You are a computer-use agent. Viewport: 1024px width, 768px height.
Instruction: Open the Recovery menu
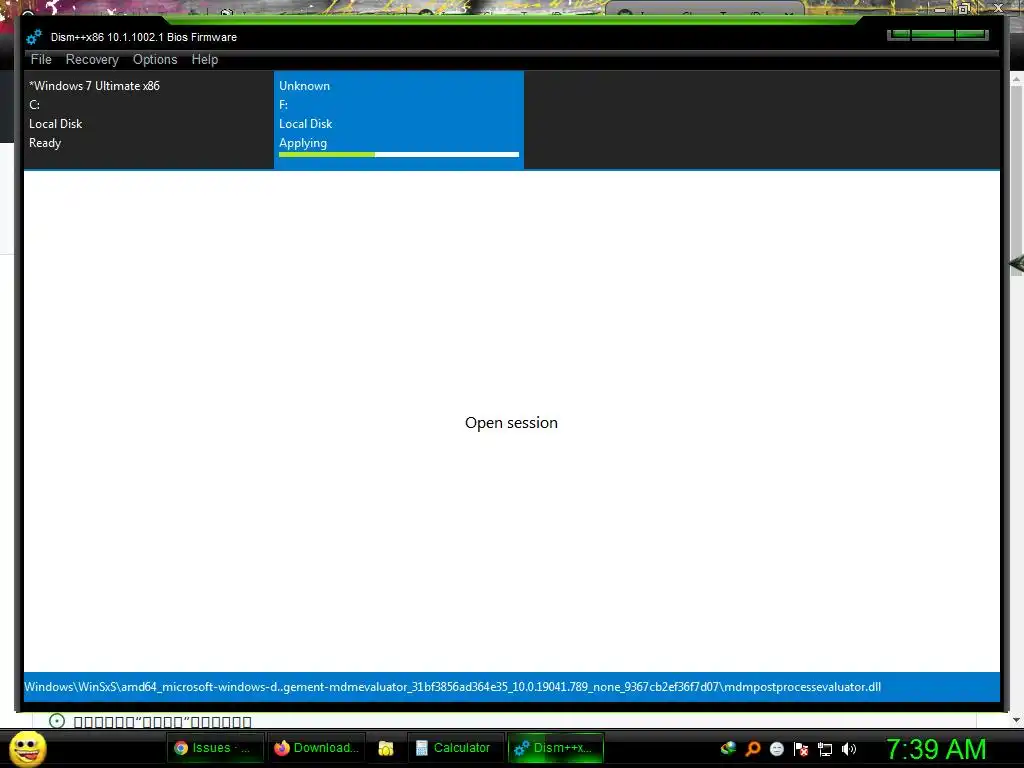click(92, 59)
